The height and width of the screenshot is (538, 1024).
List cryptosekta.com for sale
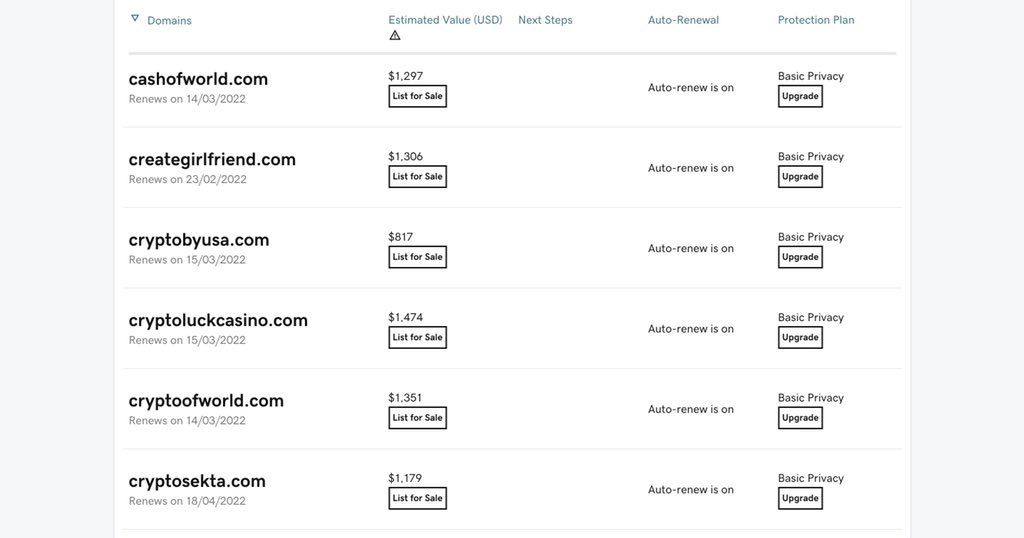pos(417,498)
